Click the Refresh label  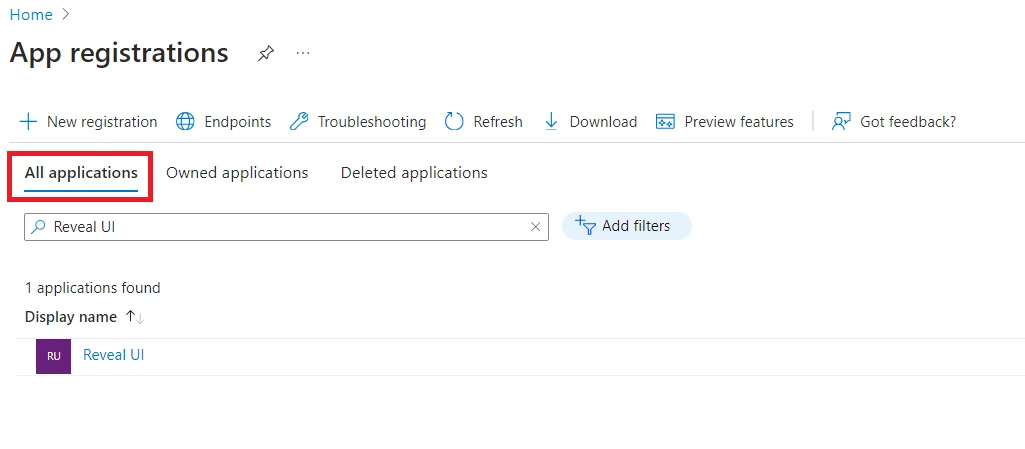tap(498, 122)
